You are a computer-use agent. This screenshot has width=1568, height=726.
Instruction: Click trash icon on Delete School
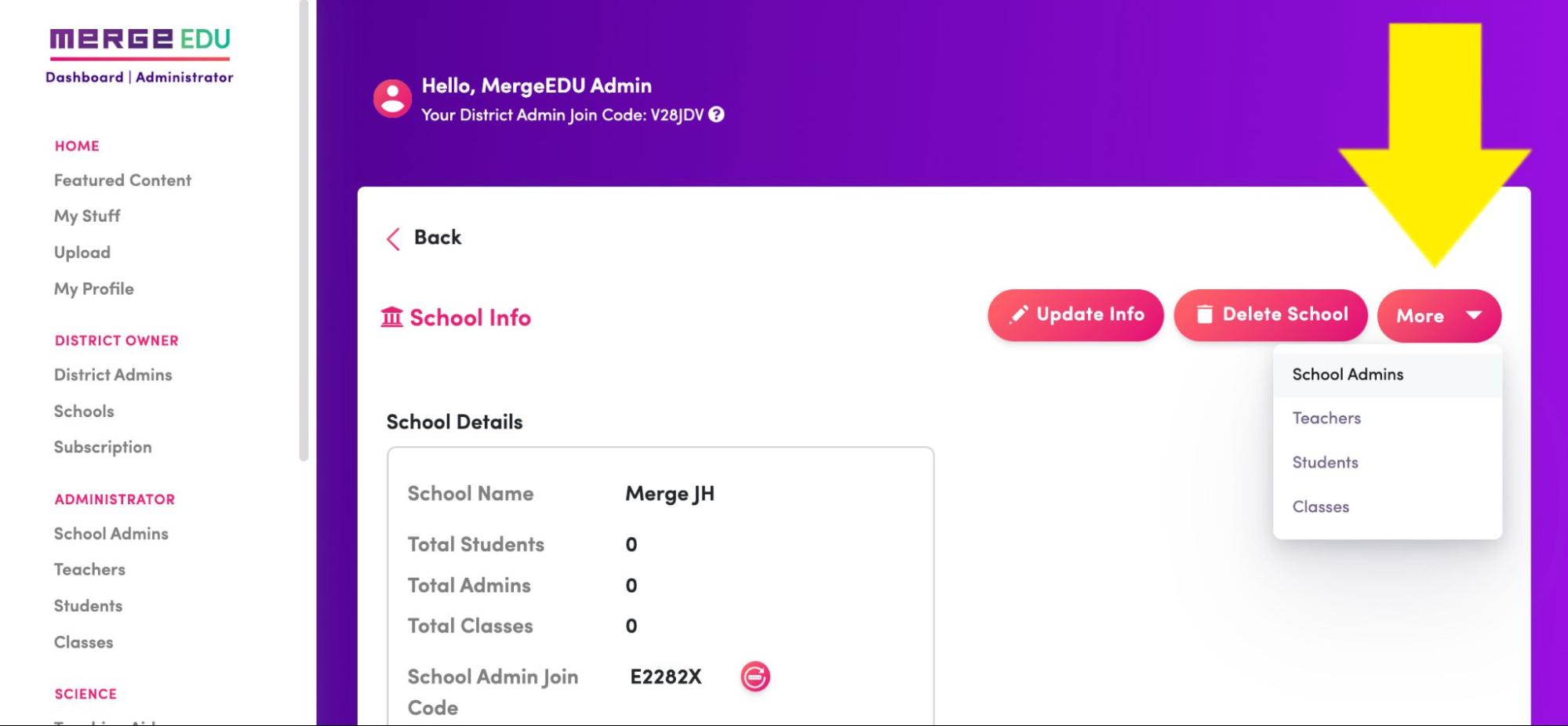pos(1205,314)
